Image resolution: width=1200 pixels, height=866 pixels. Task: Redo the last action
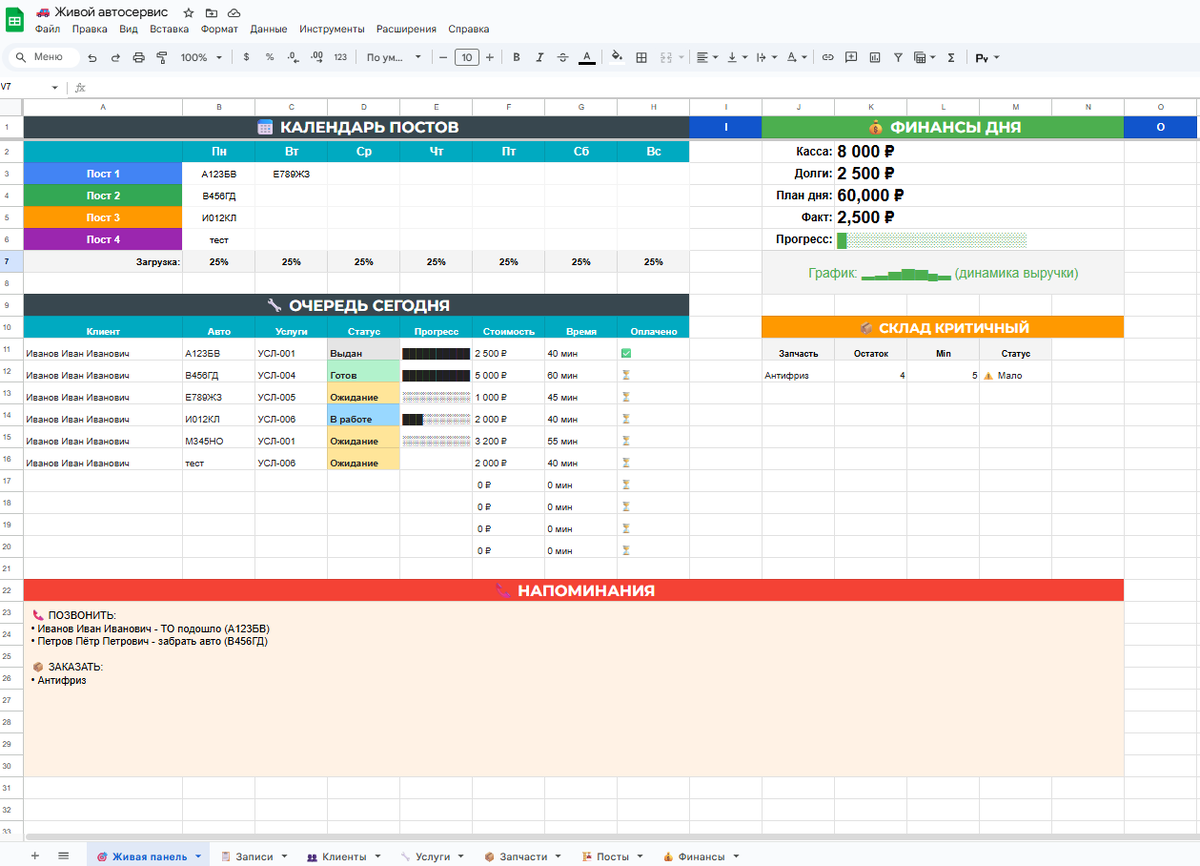coord(115,58)
